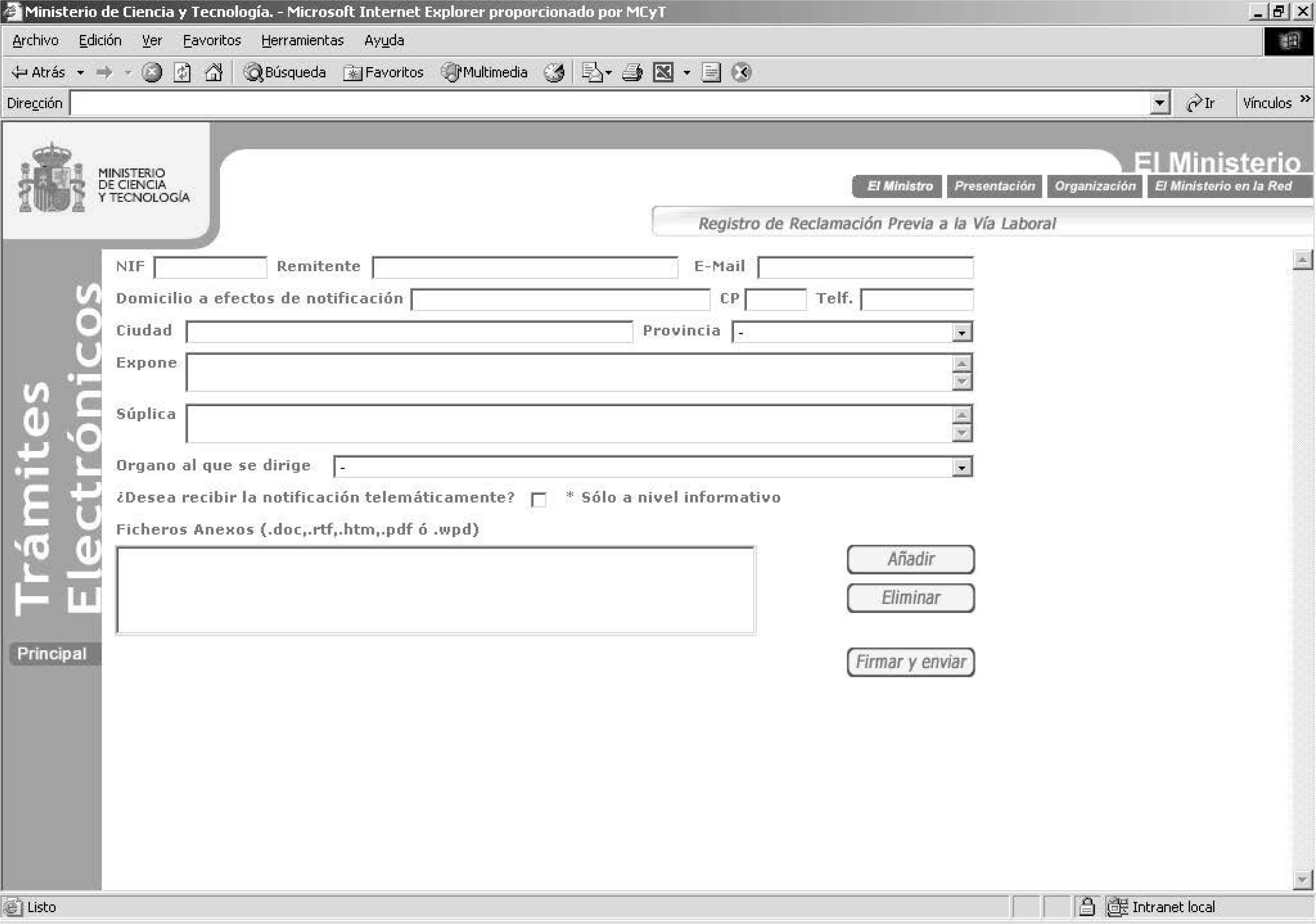Screen dimensions: 1316x924
Task: Click the Principal link in sidebar
Action: [52, 654]
